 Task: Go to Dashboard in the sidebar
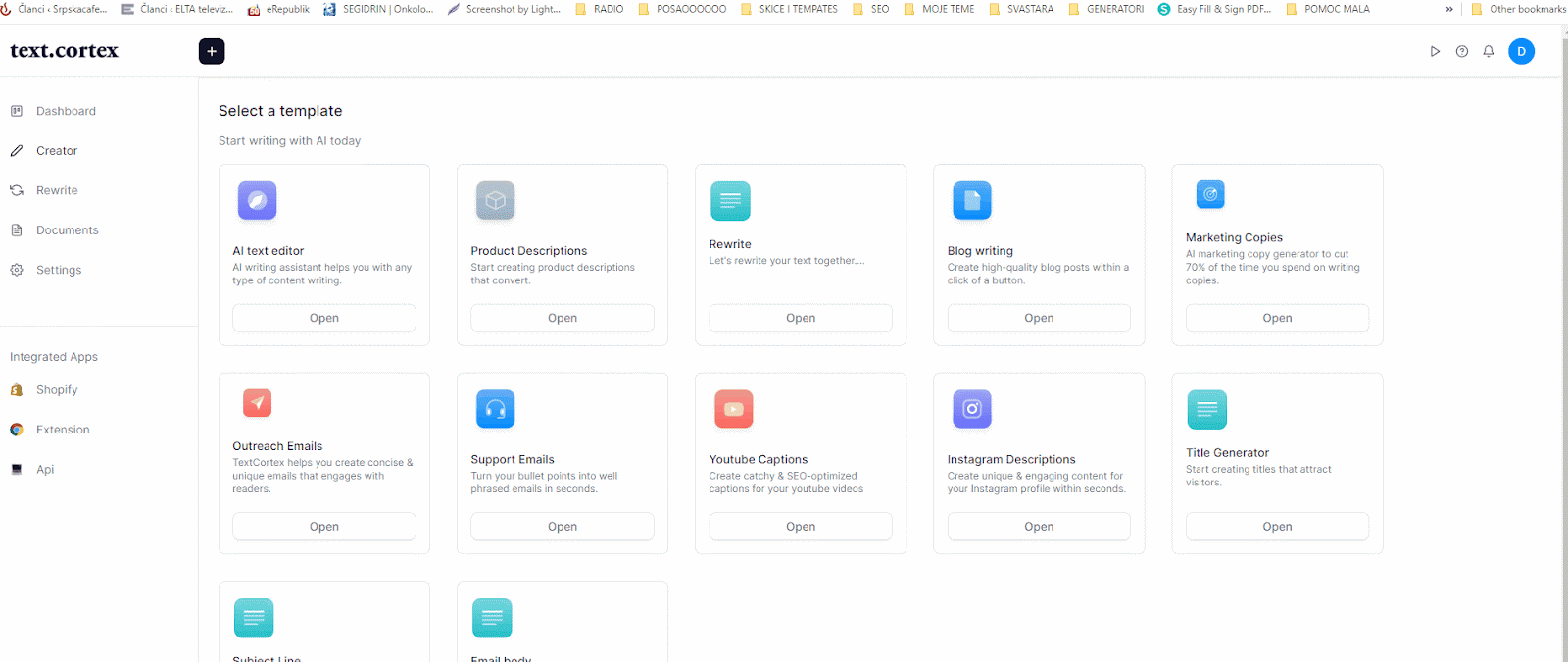(66, 111)
